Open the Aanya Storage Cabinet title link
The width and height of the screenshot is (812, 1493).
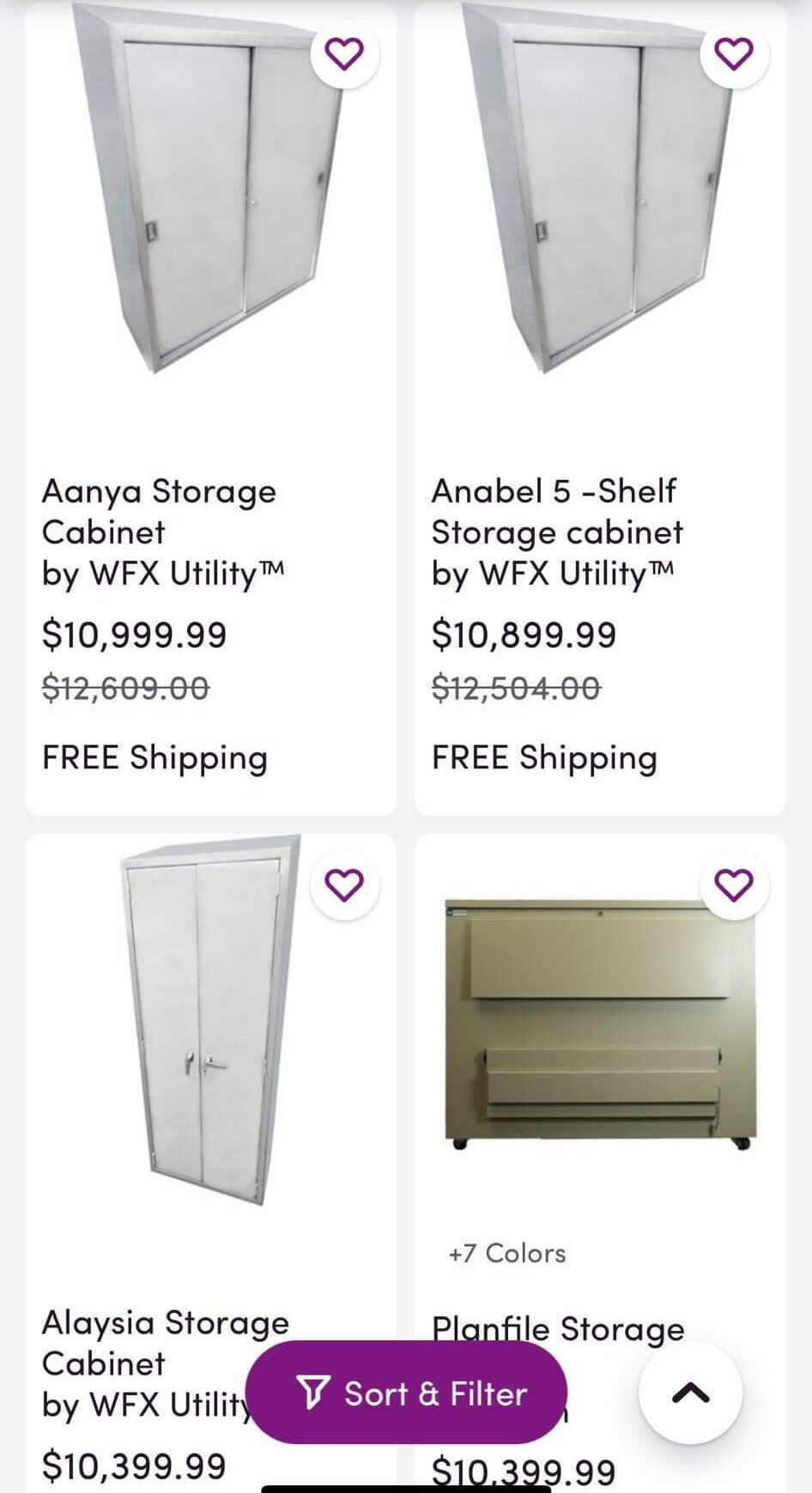click(160, 512)
